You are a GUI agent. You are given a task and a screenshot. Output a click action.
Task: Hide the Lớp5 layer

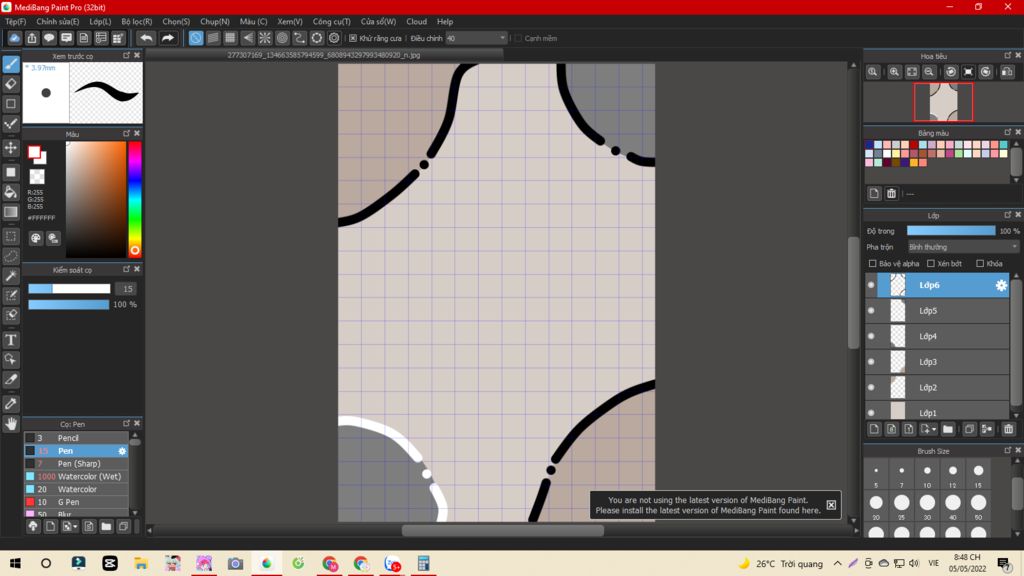(x=871, y=311)
